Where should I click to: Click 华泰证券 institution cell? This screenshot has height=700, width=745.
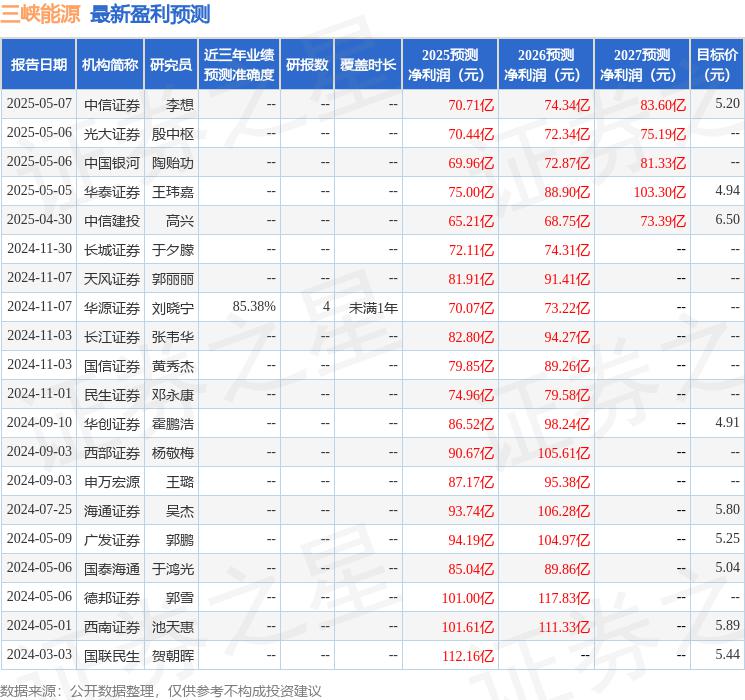(112, 192)
